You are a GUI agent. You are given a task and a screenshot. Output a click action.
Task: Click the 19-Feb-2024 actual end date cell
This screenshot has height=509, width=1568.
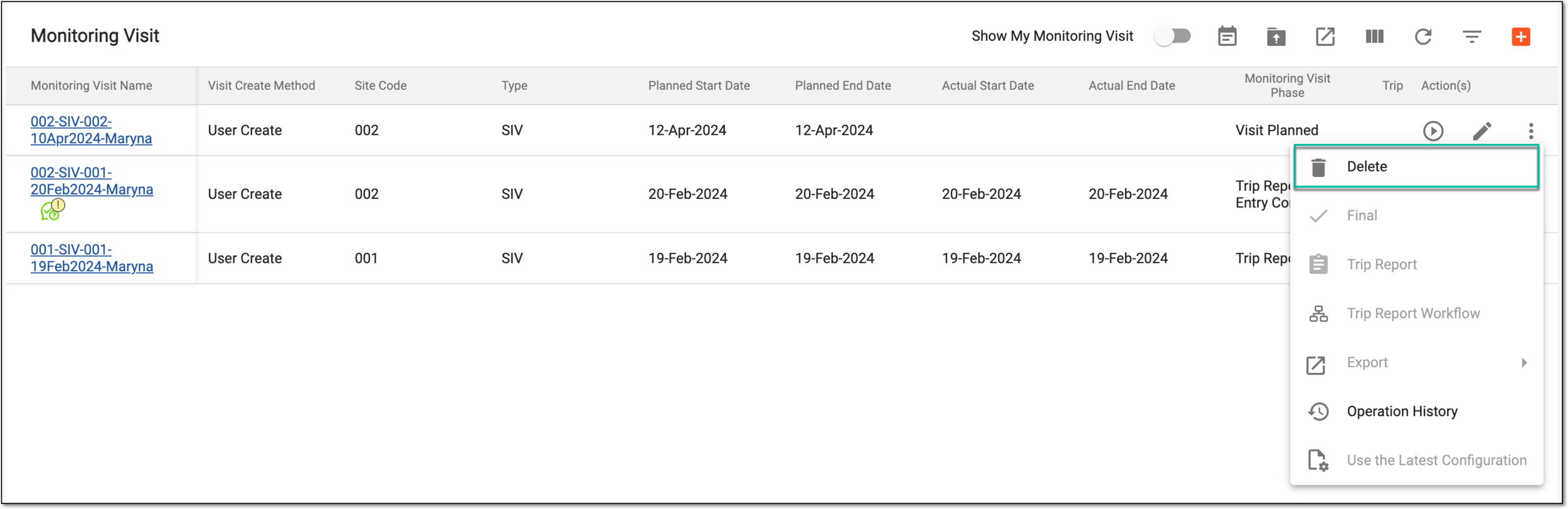pyautogui.click(x=1128, y=259)
